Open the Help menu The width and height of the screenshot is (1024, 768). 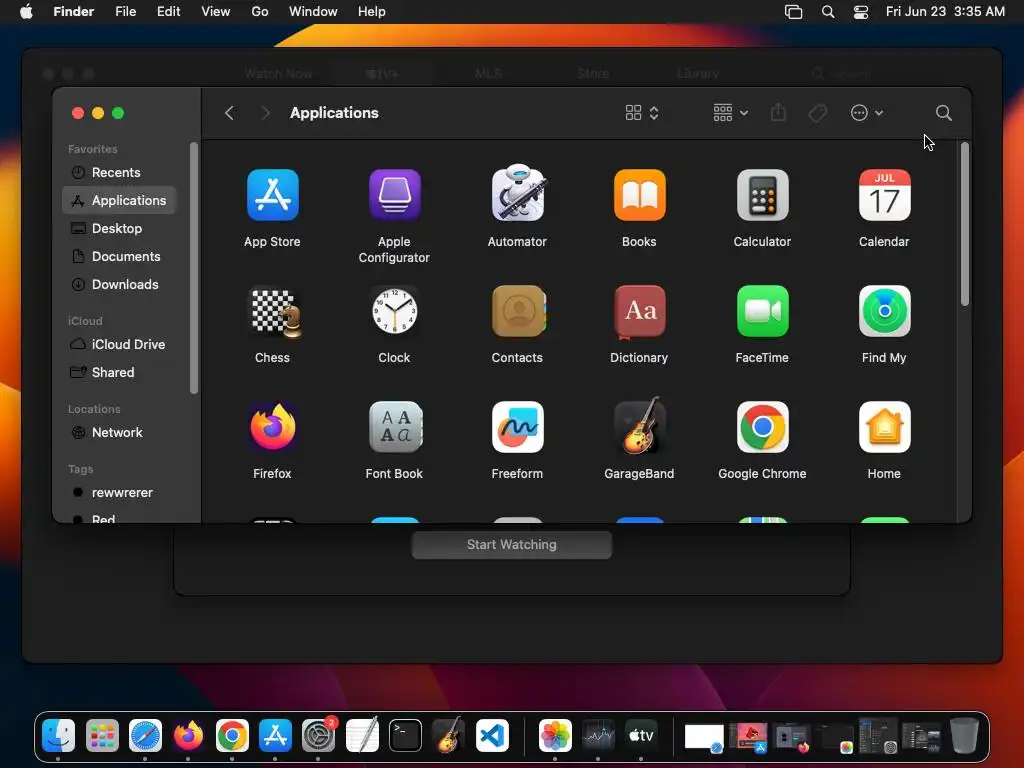[372, 12]
